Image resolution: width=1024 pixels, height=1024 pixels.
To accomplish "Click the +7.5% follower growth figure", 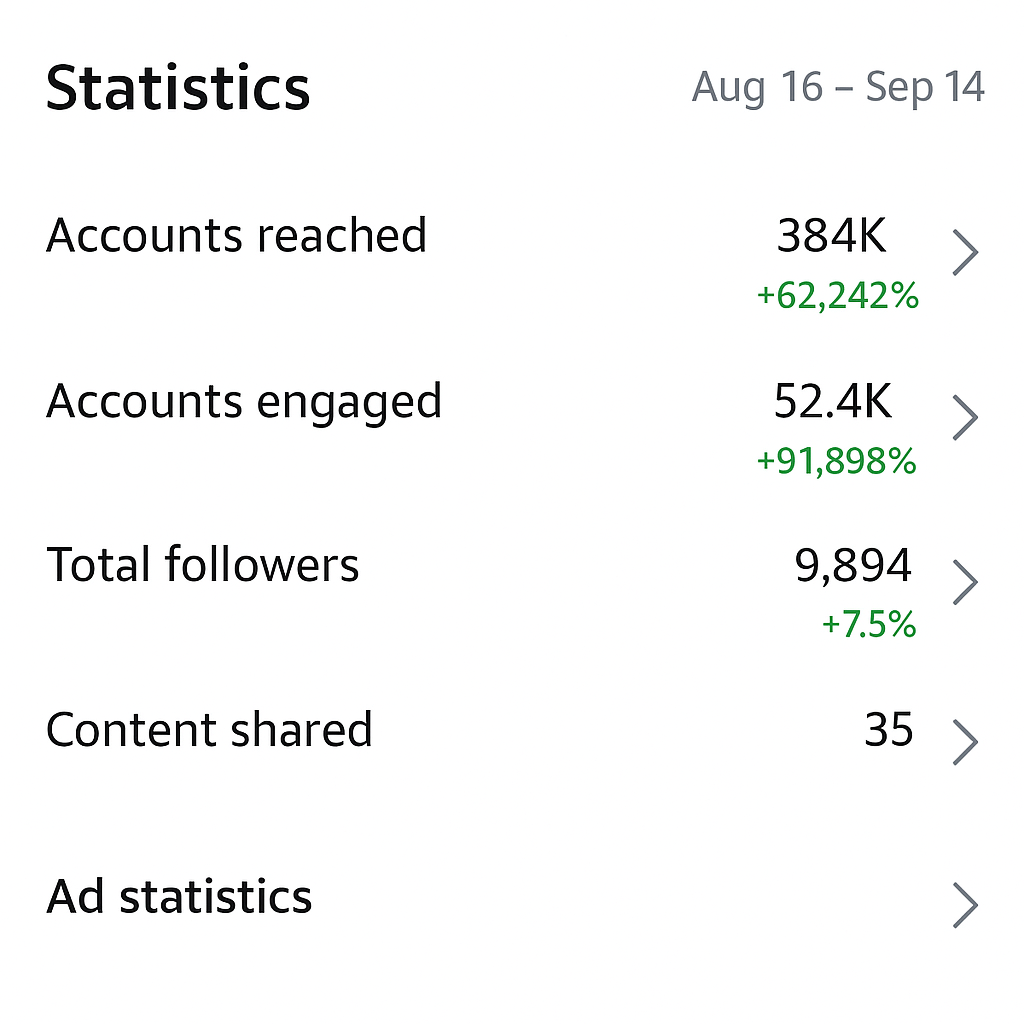I will [868, 625].
